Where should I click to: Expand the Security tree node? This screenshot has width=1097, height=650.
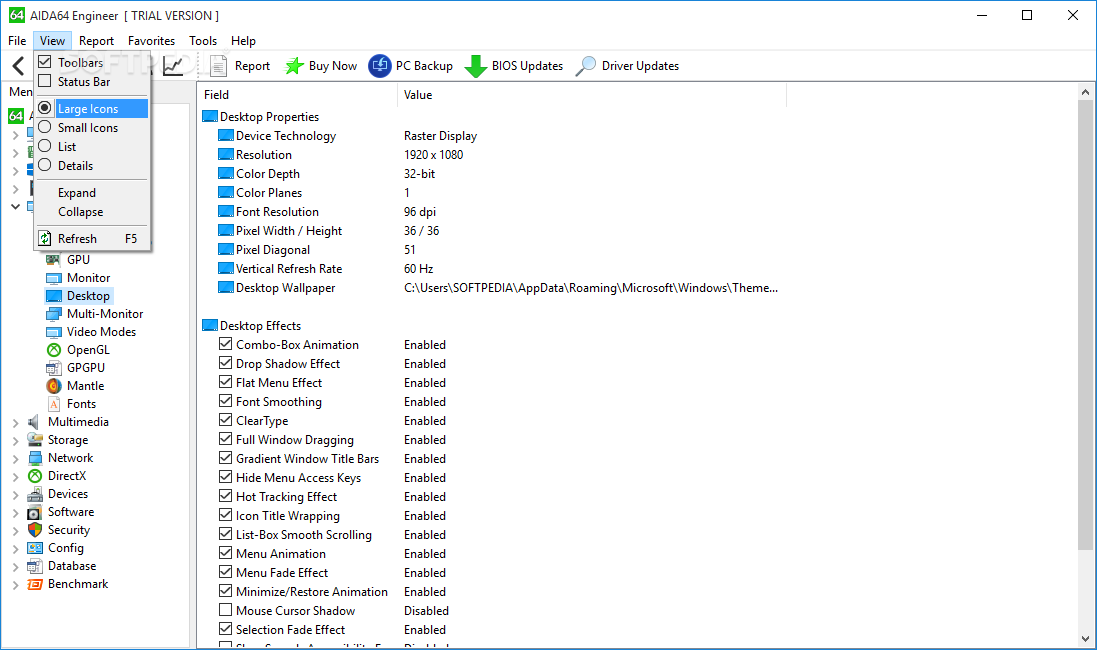point(15,531)
